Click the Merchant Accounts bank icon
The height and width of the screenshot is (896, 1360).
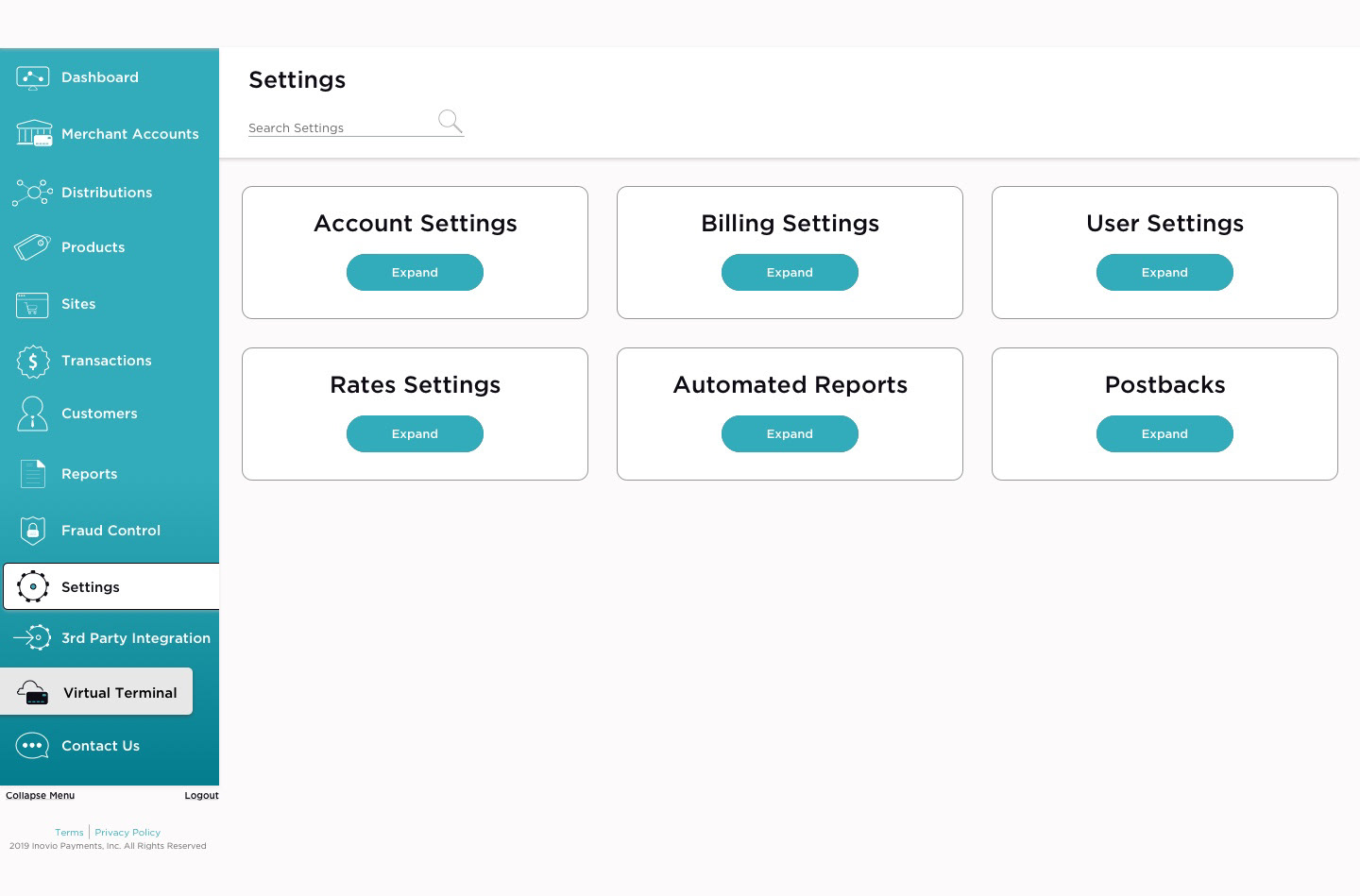[34, 134]
